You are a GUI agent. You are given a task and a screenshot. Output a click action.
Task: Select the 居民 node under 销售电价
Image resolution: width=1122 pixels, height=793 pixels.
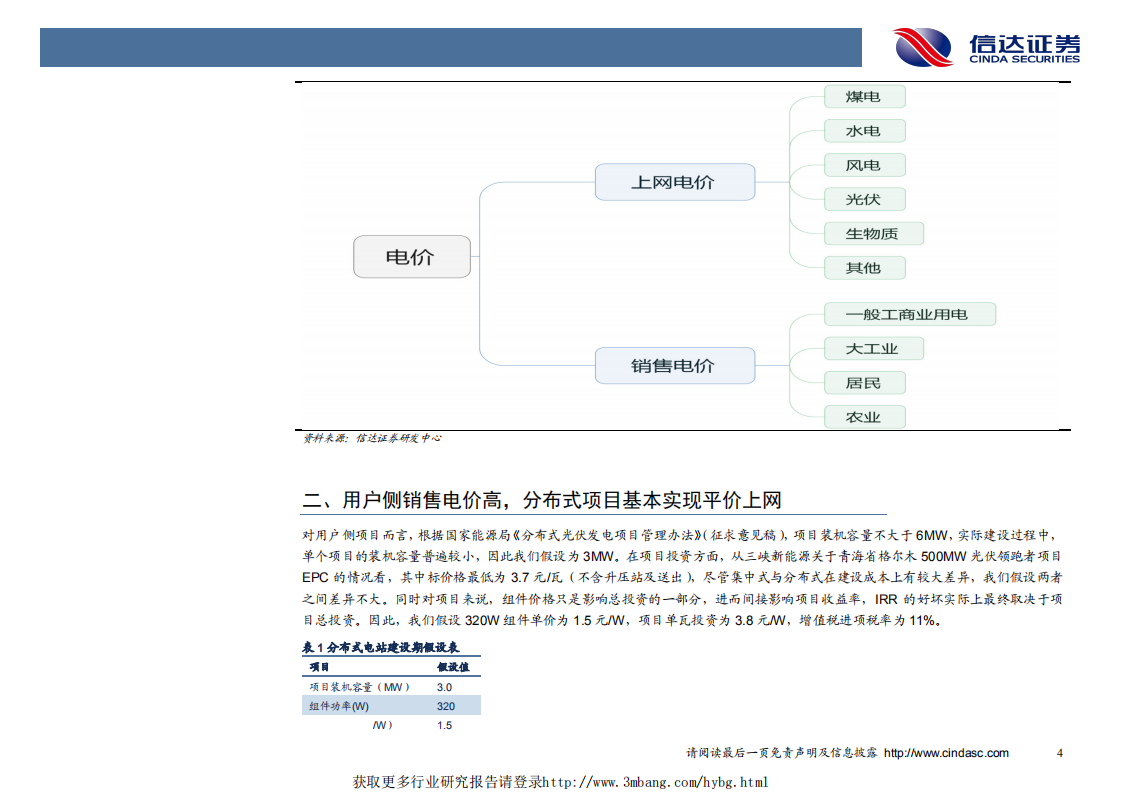point(864,382)
